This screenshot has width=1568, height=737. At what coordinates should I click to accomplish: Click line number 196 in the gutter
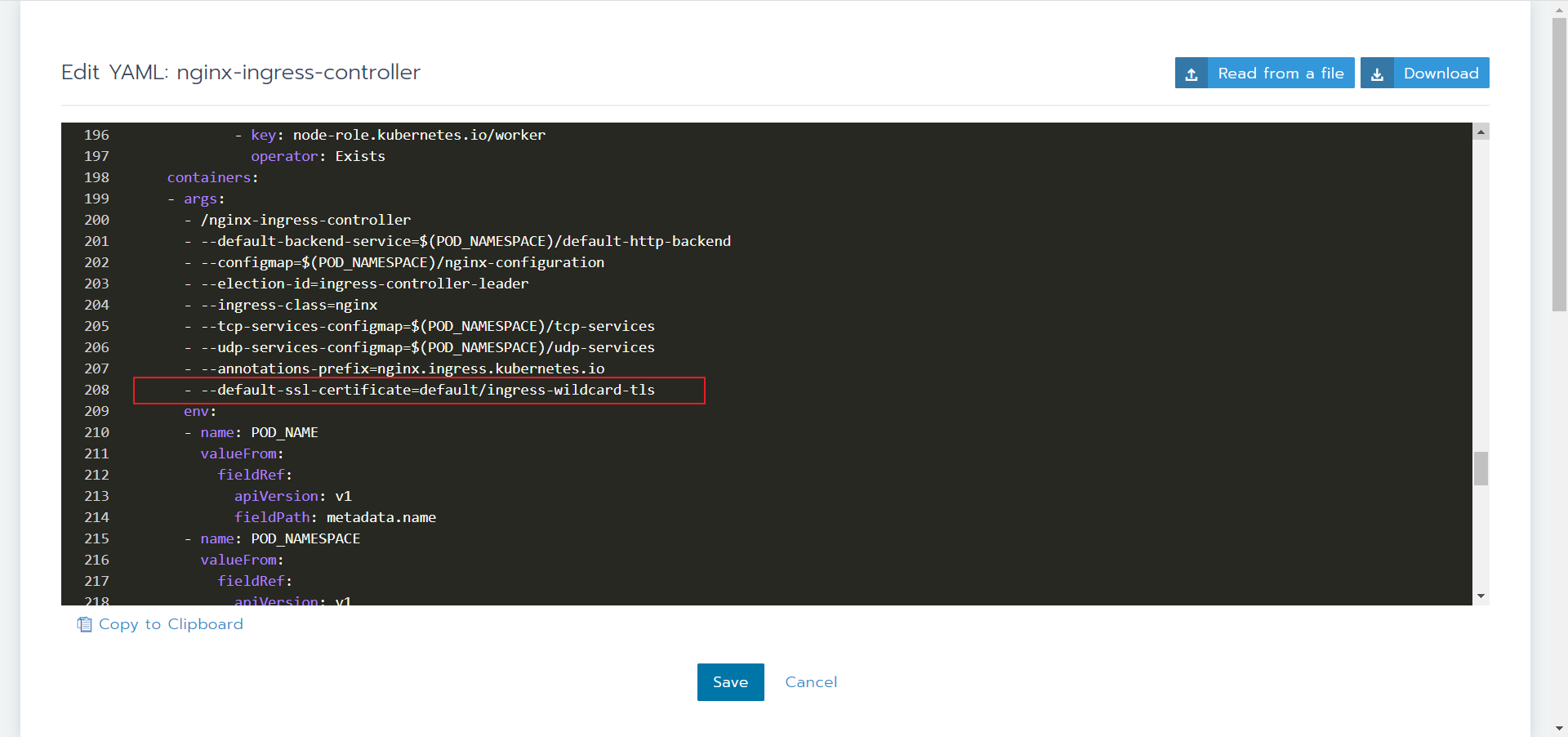(96, 135)
